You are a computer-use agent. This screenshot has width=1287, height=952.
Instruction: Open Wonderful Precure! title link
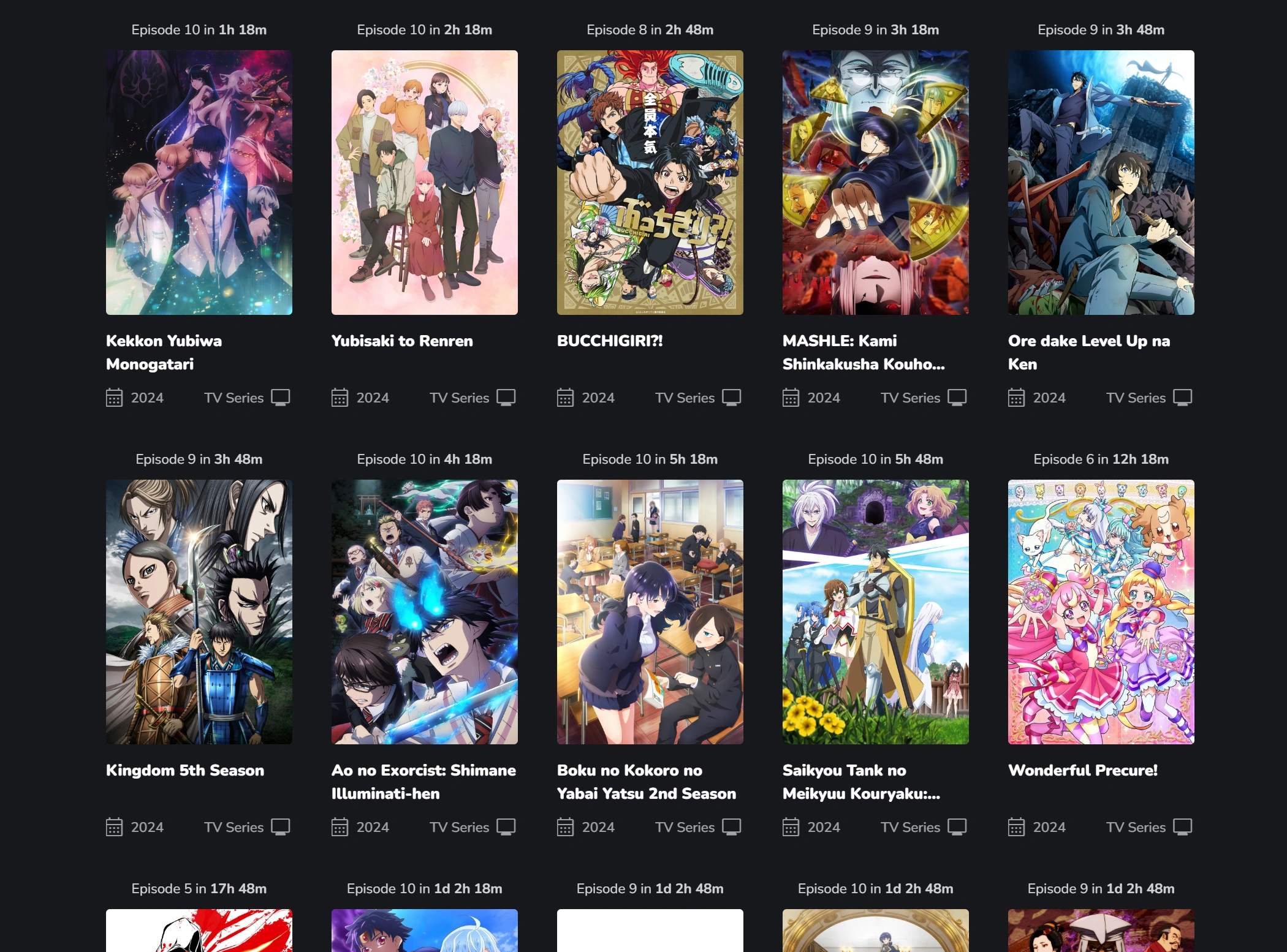pyautogui.click(x=1082, y=770)
